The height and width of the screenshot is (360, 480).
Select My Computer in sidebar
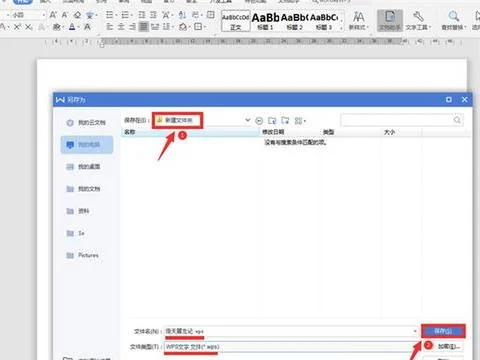coord(87,145)
